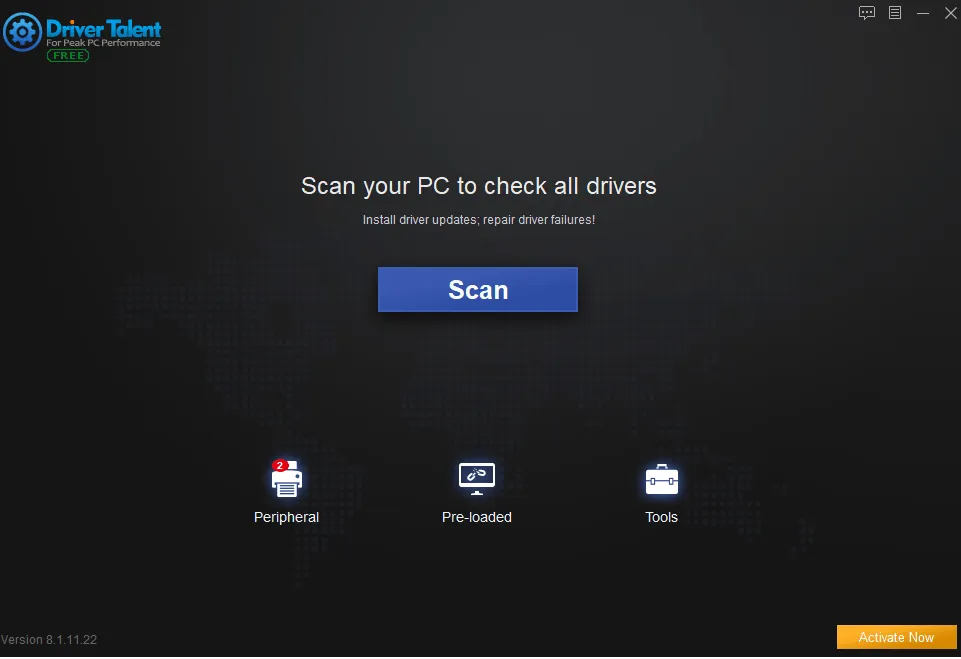
Task: Click the Driver Talent title text
Action: (x=104, y=28)
